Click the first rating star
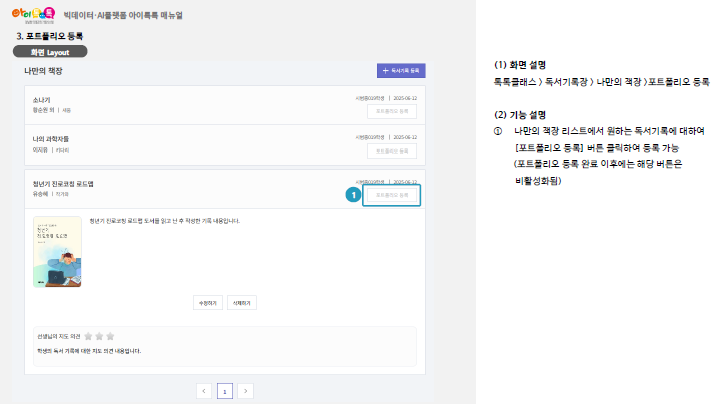718x404 pixels. click(x=88, y=336)
